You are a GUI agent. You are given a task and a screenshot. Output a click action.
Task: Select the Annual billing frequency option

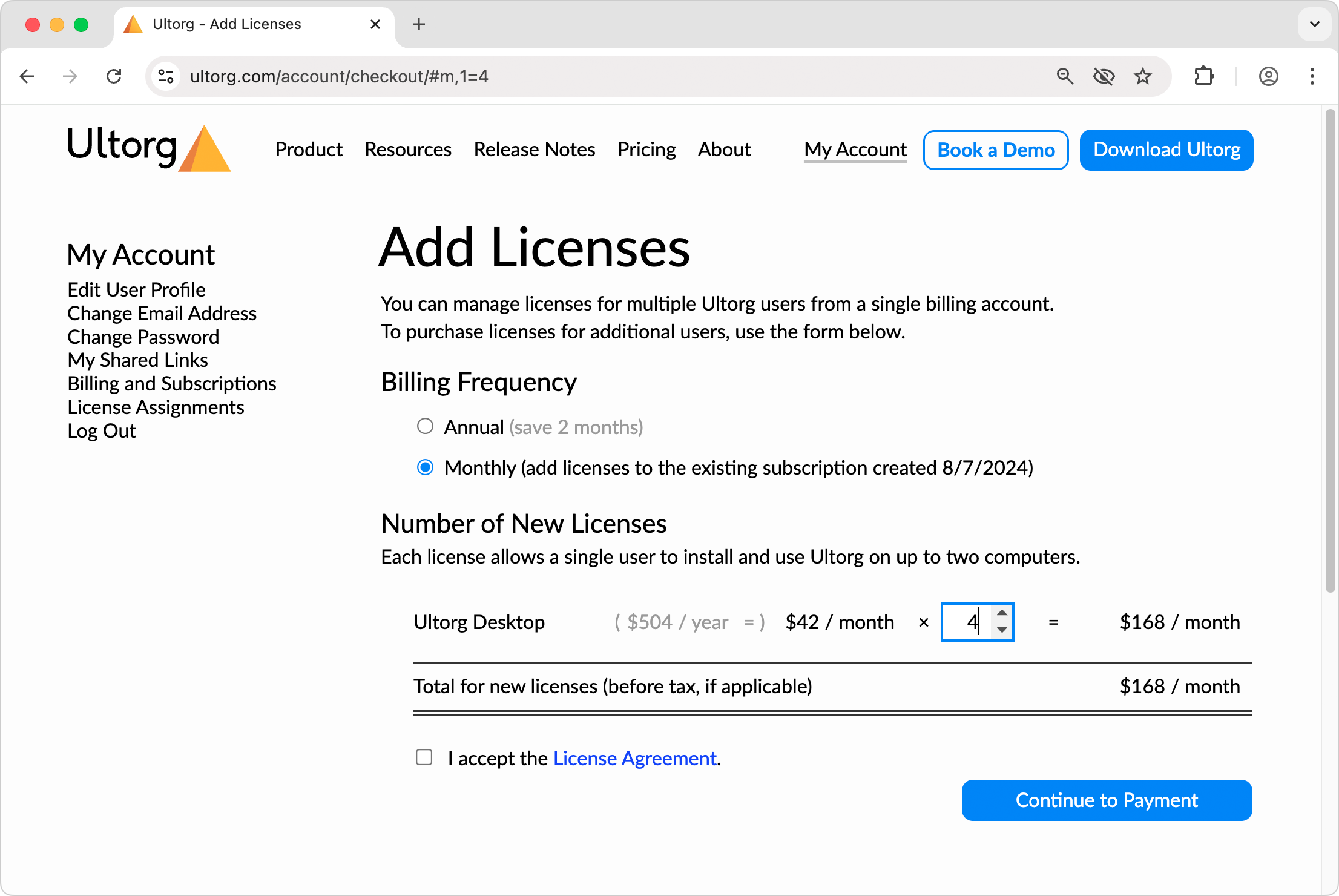pos(426,426)
